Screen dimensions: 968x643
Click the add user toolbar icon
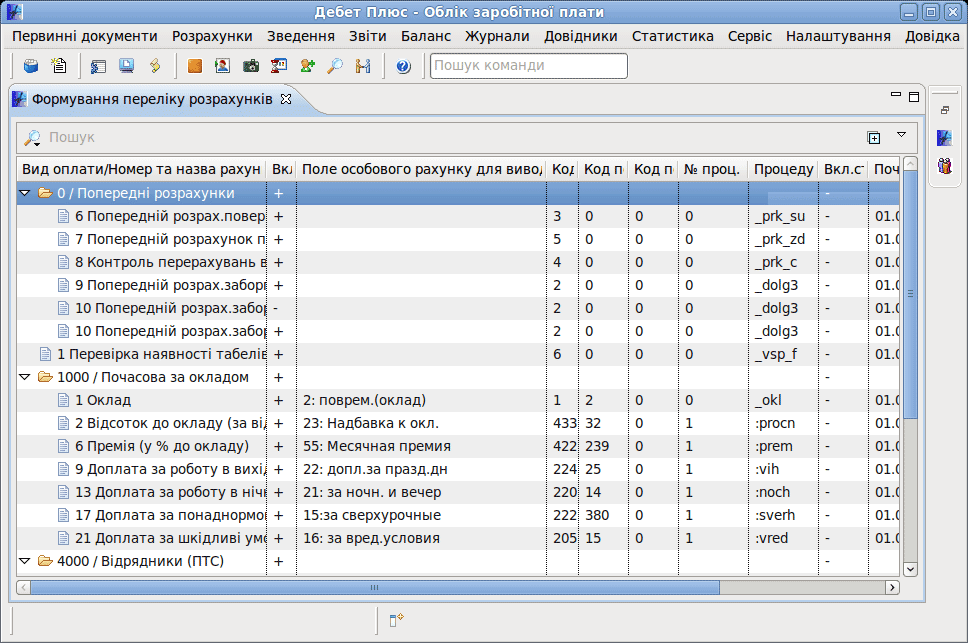pyautogui.click(x=307, y=65)
